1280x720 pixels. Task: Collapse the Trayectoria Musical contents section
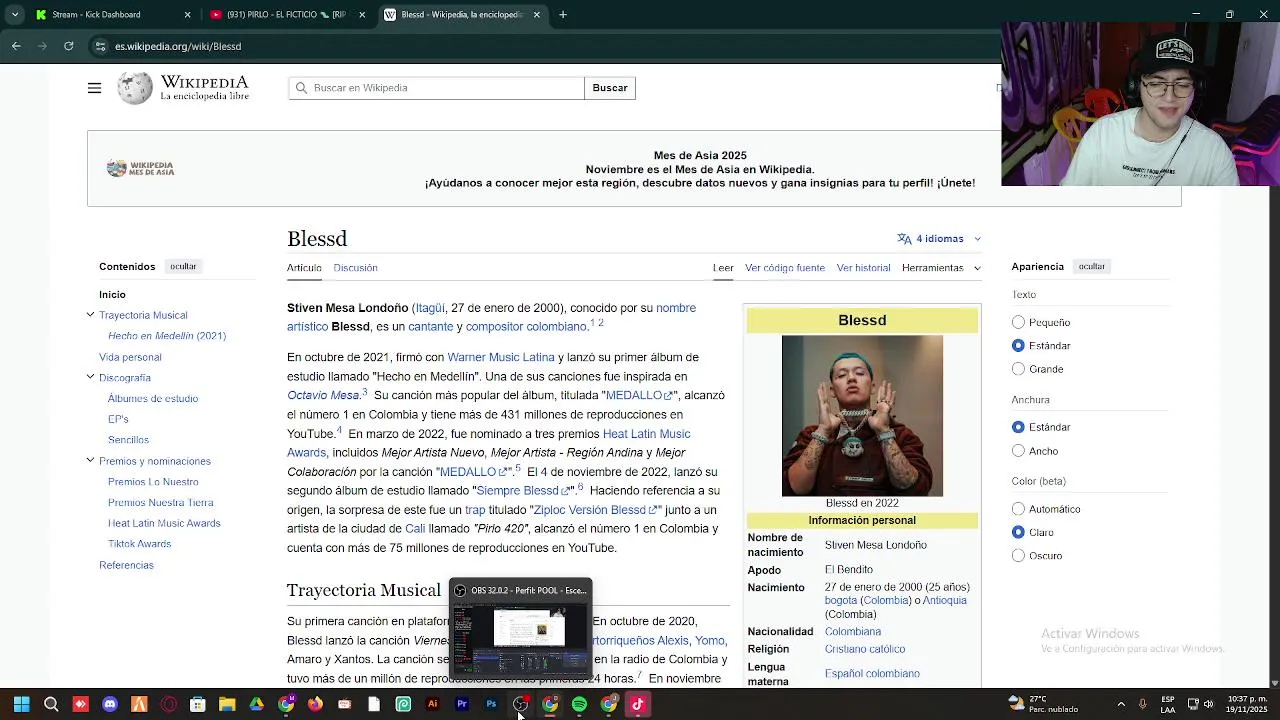pos(90,315)
